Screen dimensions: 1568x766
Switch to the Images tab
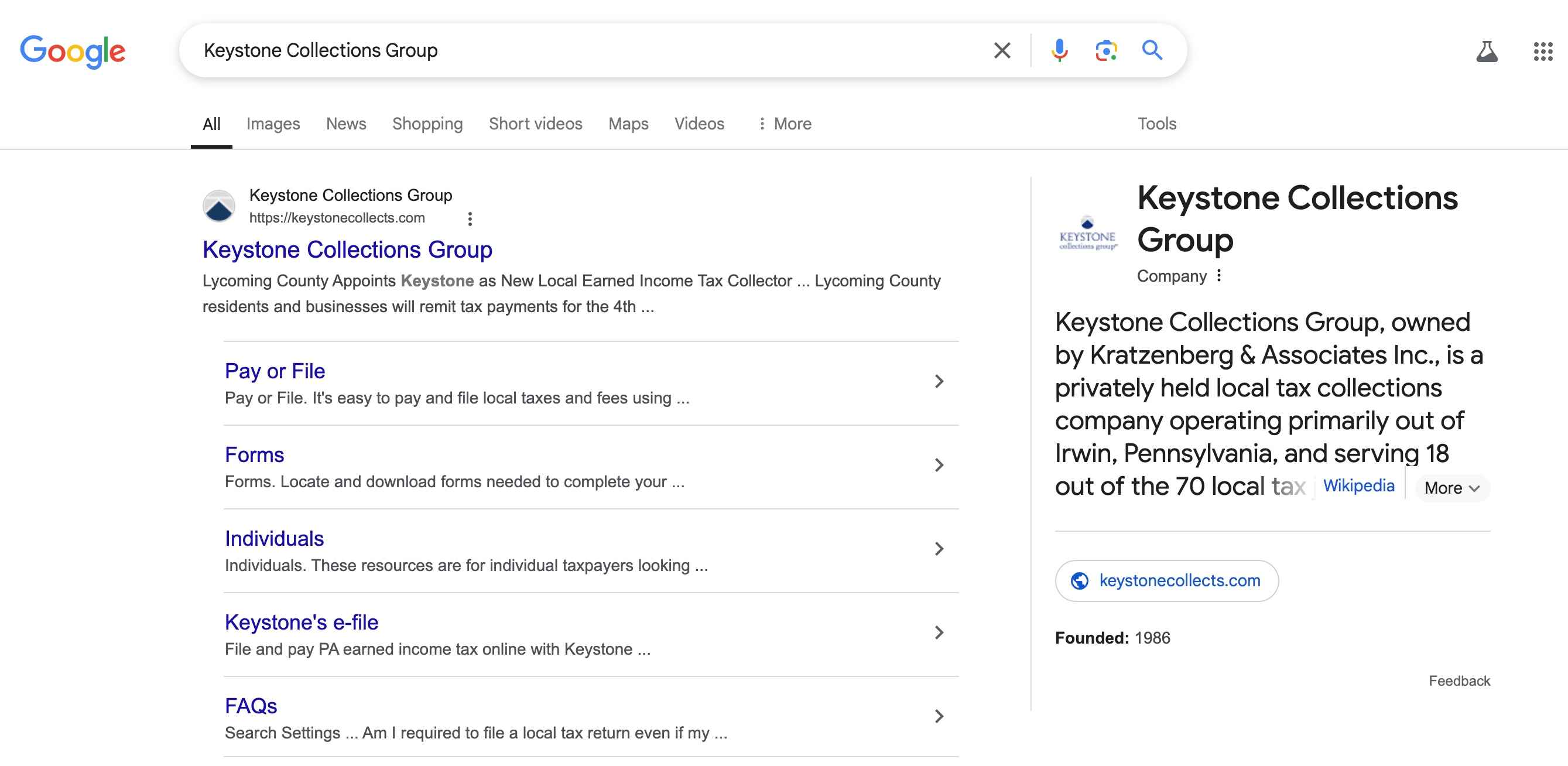[x=273, y=124]
